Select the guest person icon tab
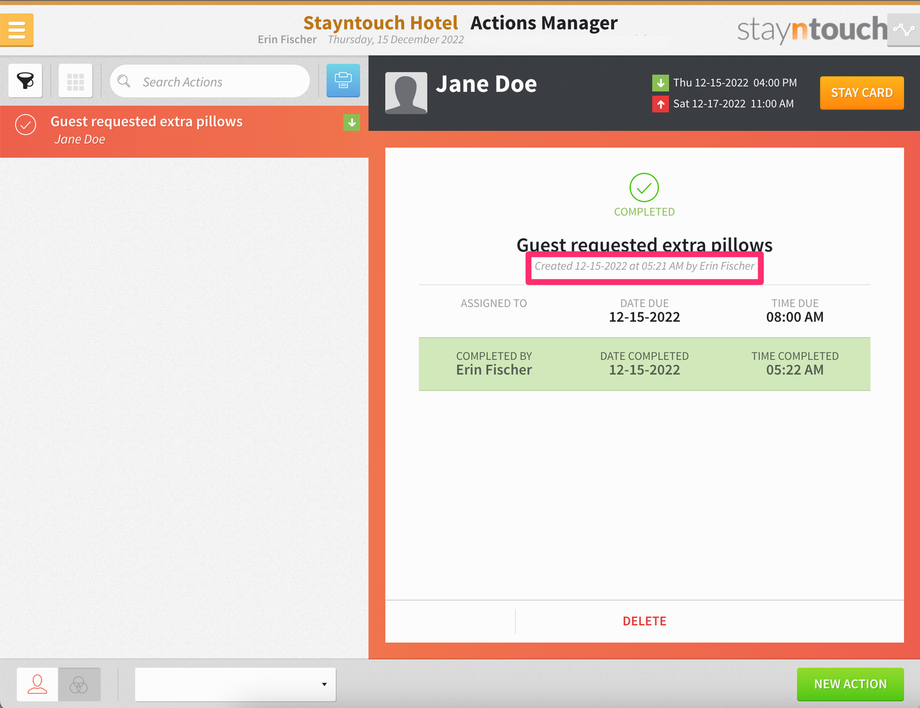This screenshot has width=920, height=708. pos(38,684)
